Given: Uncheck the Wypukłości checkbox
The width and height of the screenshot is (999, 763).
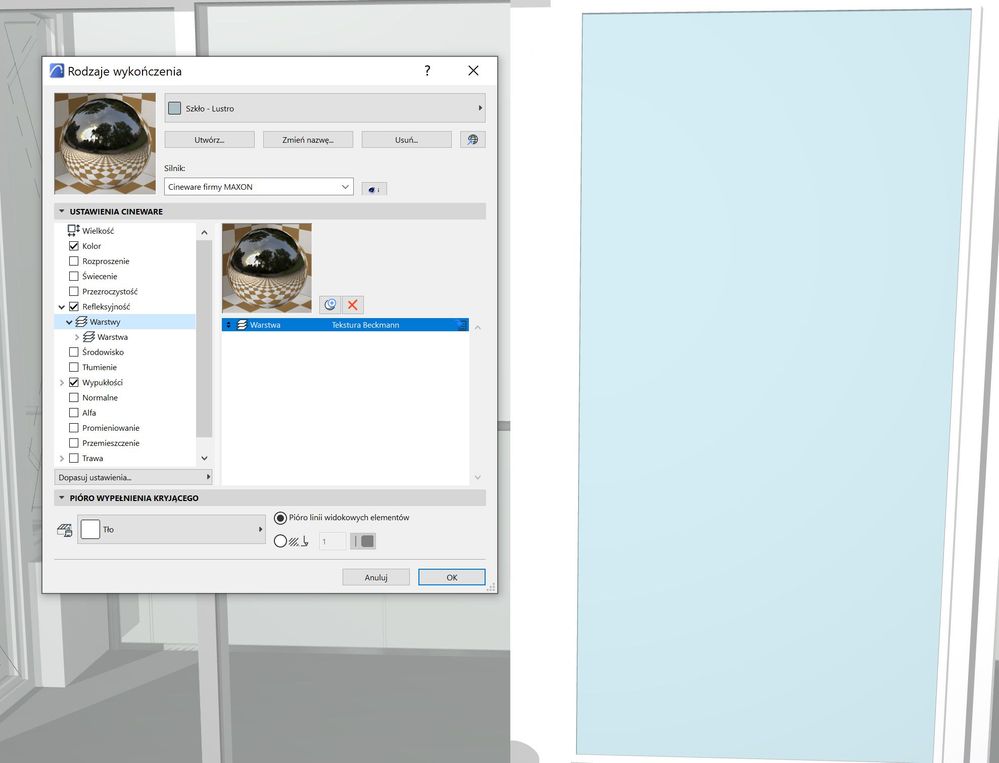Looking at the screenshot, I should [x=74, y=383].
